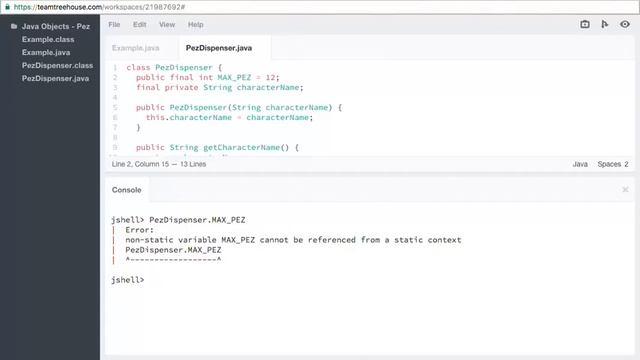Open Example.class in the file tree
This screenshot has width=640, height=360.
(48, 39)
